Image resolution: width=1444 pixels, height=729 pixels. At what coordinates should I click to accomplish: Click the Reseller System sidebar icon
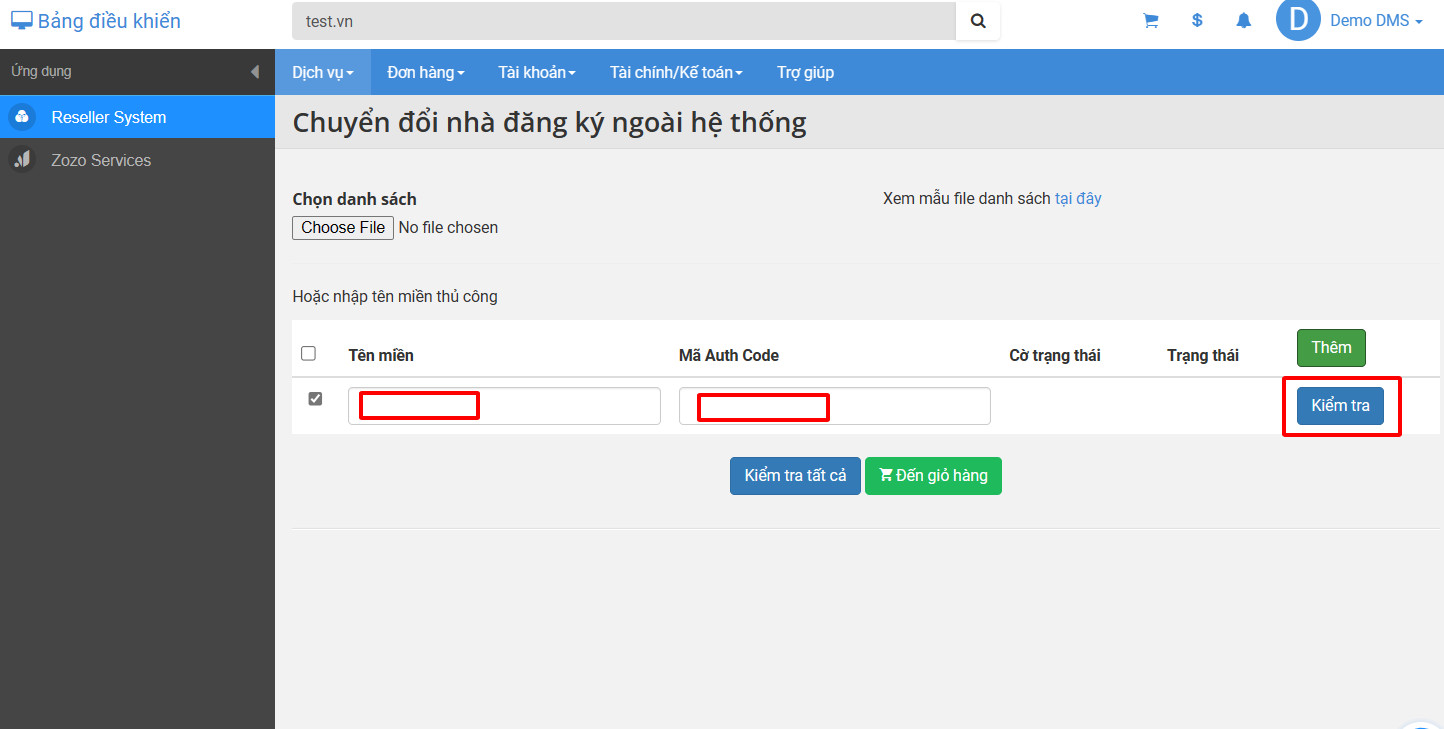tap(22, 117)
